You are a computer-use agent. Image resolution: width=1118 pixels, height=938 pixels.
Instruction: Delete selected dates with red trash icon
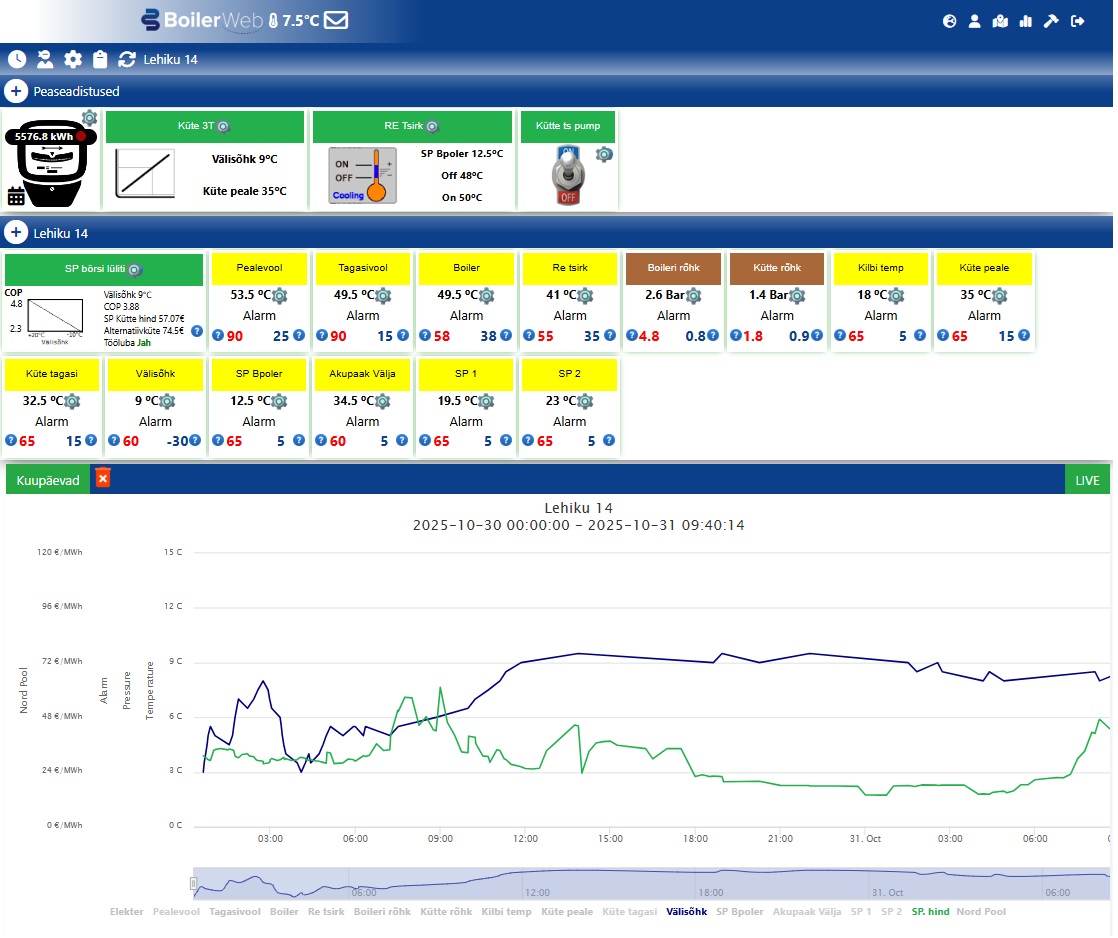pyautogui.click(x=102, y=479)
